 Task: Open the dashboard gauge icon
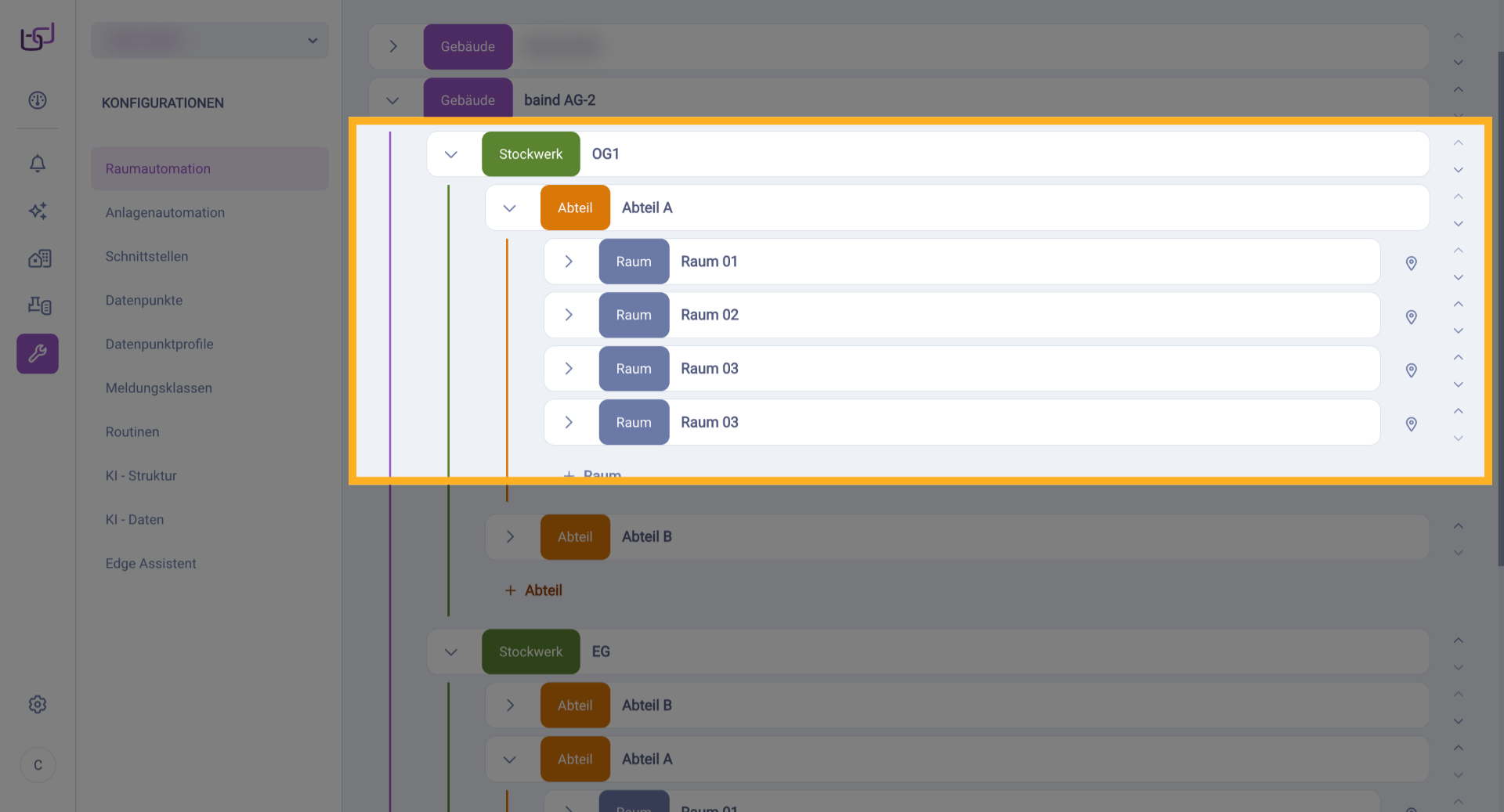pos(38,100)
